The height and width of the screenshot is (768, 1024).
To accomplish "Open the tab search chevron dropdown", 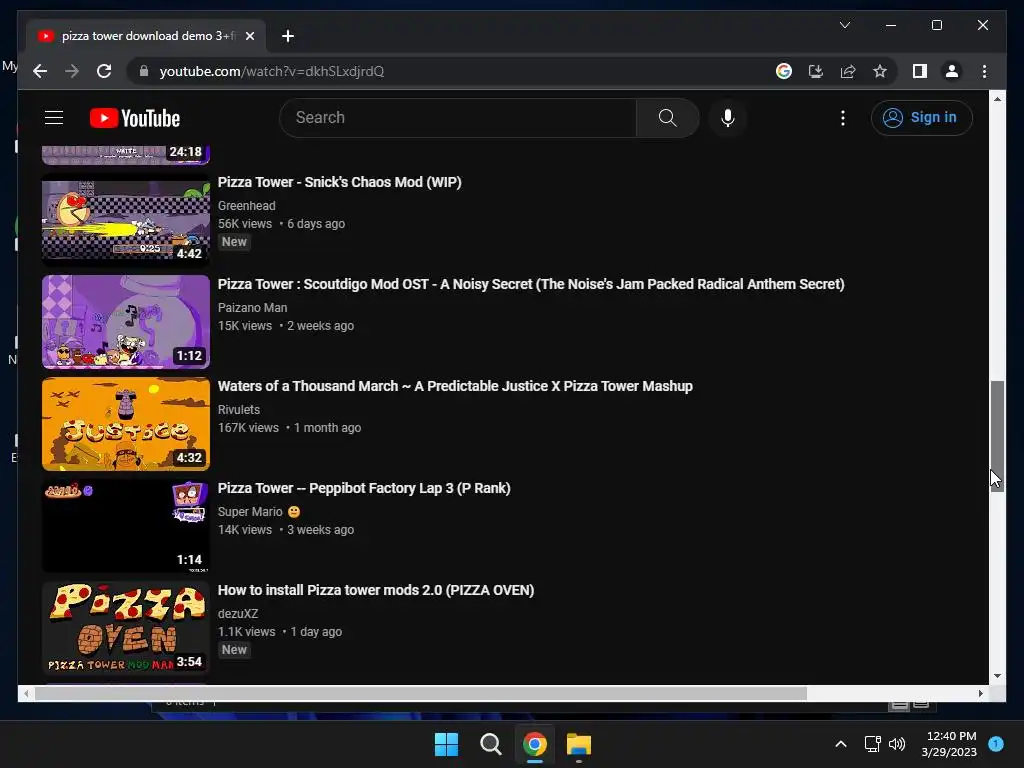I will point(844,25).
